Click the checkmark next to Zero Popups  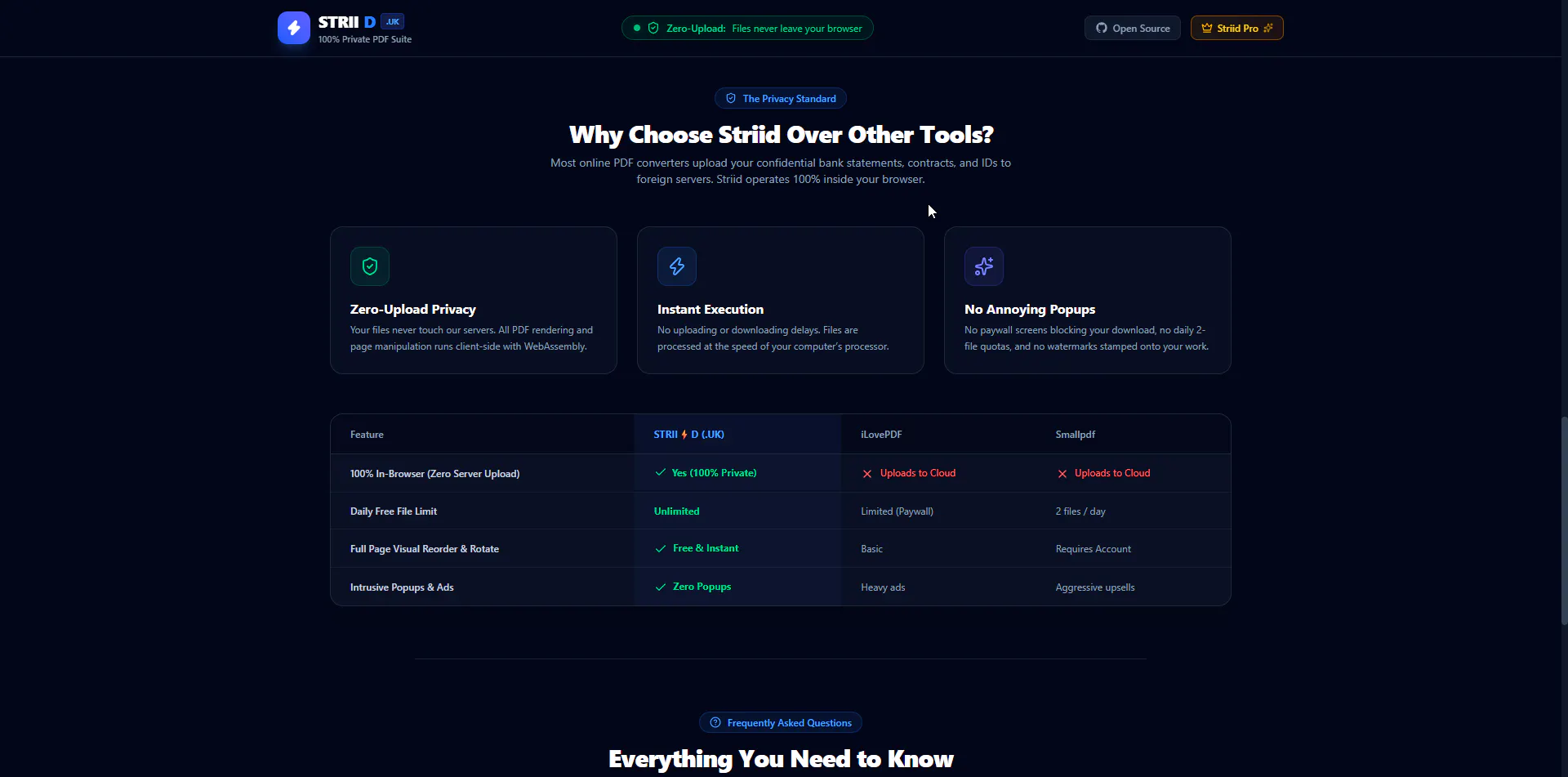click(661, 587)
